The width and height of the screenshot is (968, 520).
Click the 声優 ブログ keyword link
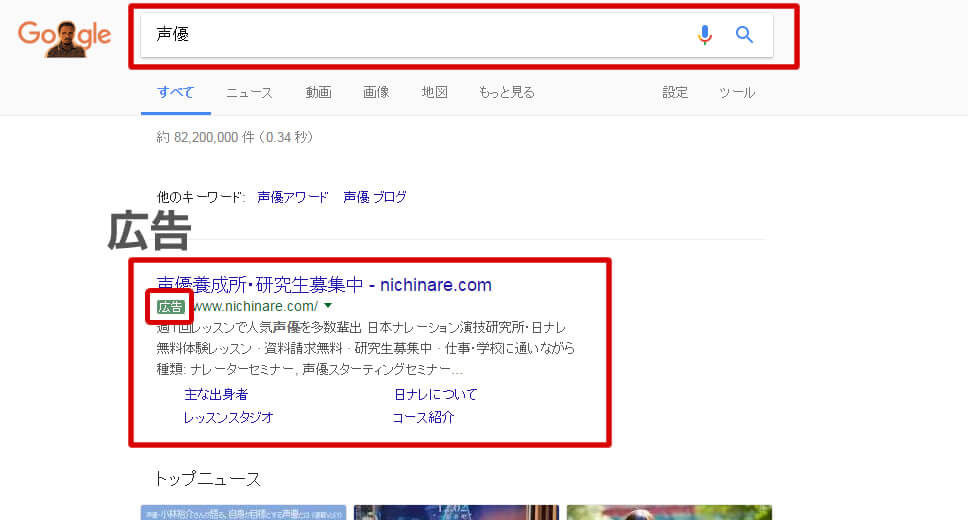click(375, 197)
